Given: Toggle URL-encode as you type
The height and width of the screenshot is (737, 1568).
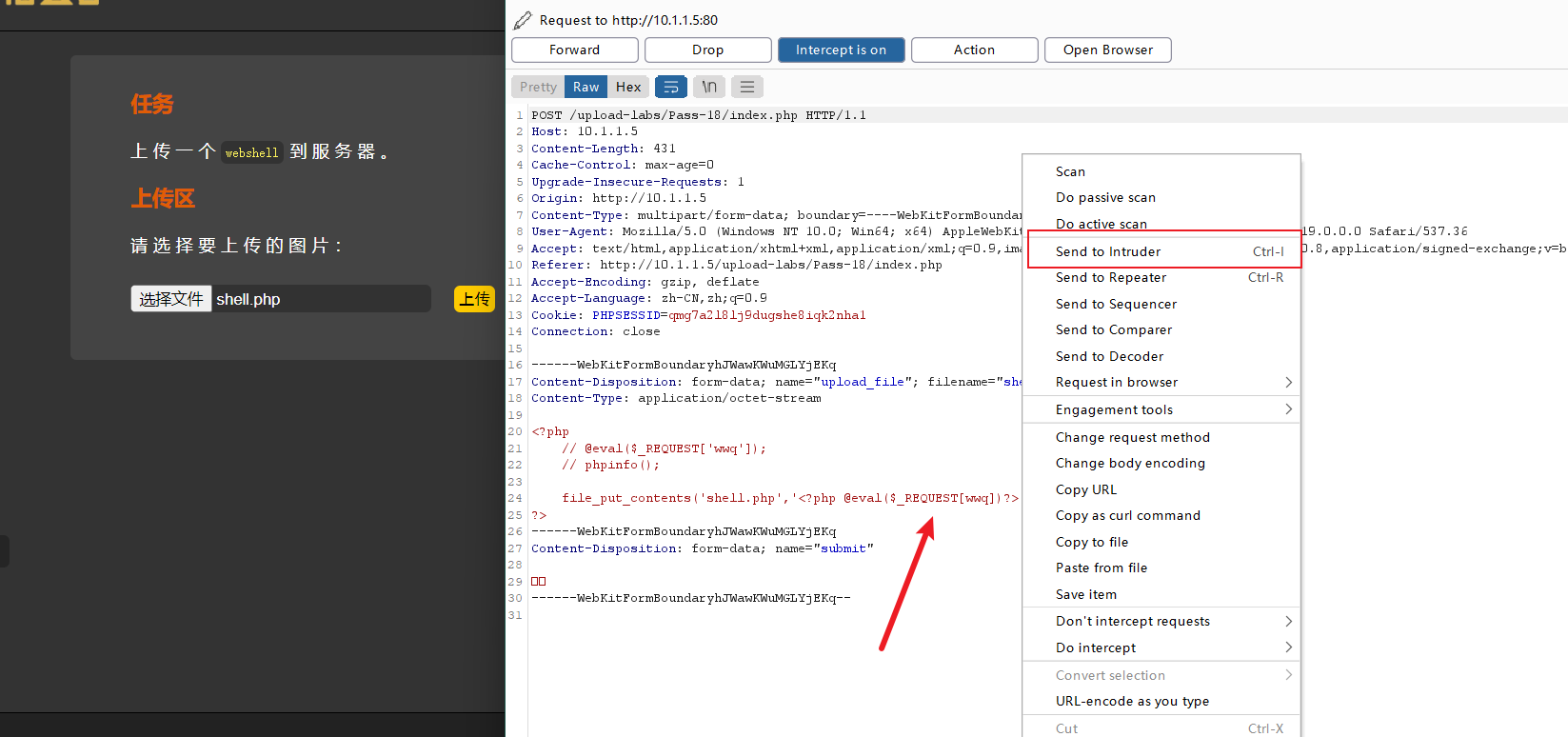Looking at the screenshot, I should (x=1161, y=701).
